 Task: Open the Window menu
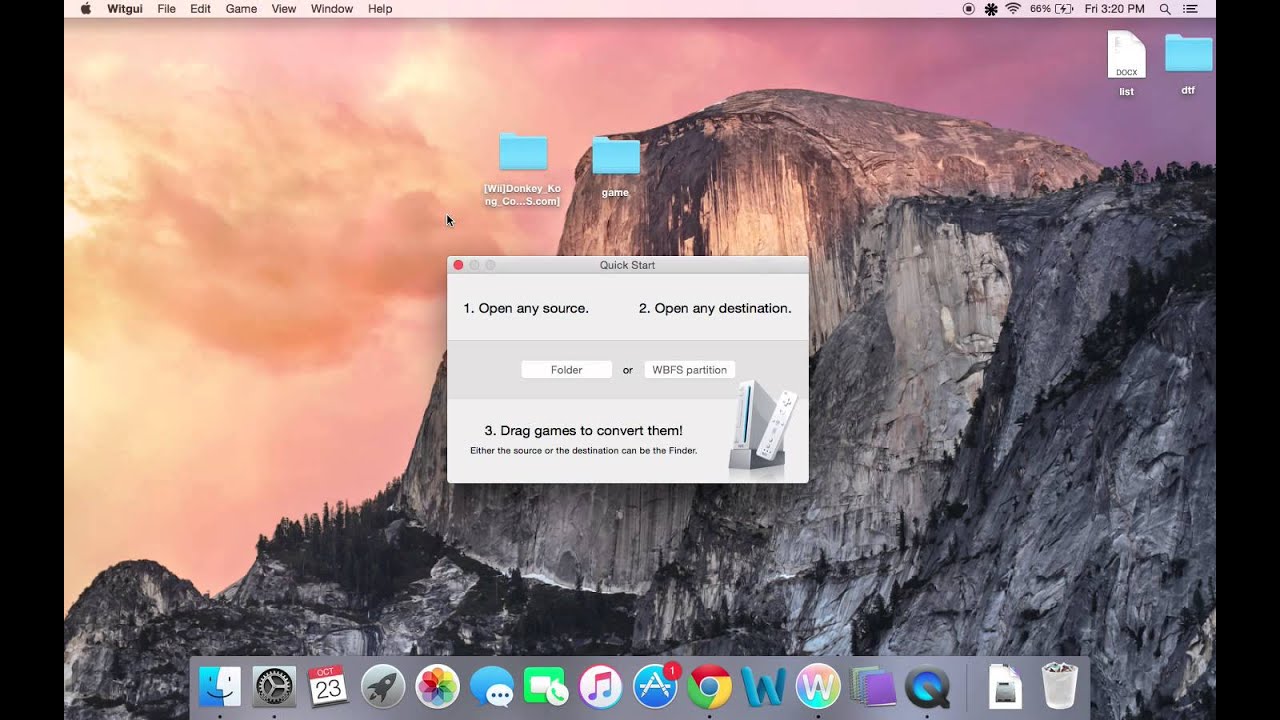point(332,9)
